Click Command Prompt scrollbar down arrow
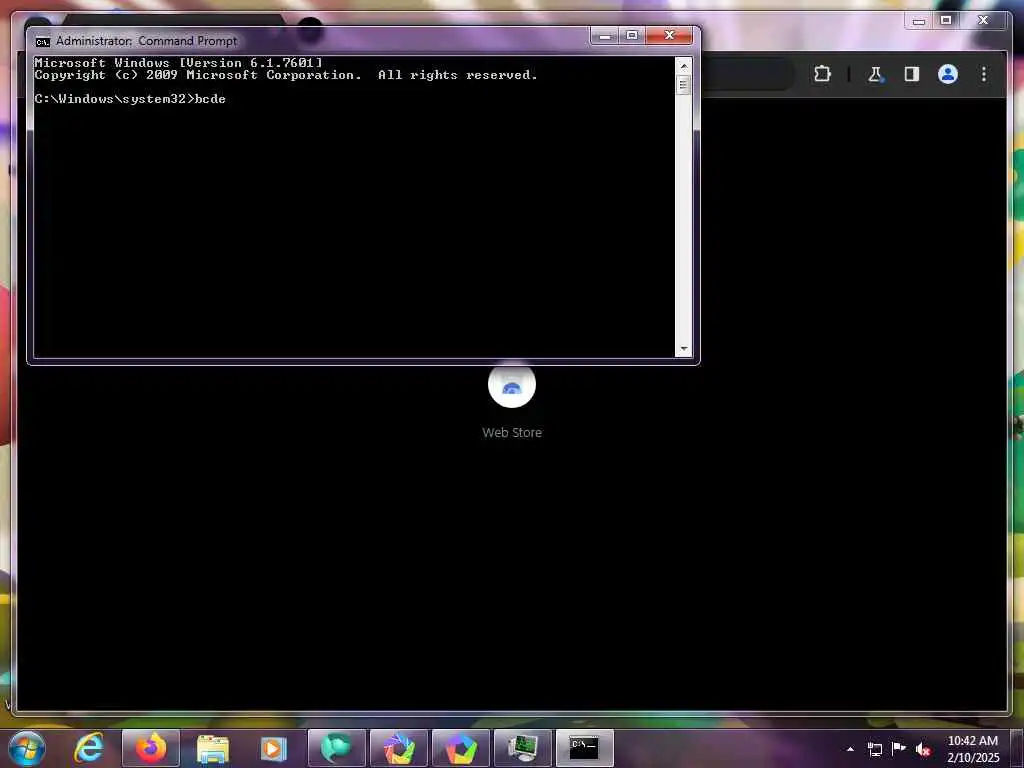This screenshot has height=768, width=1024. coord(684,349)
